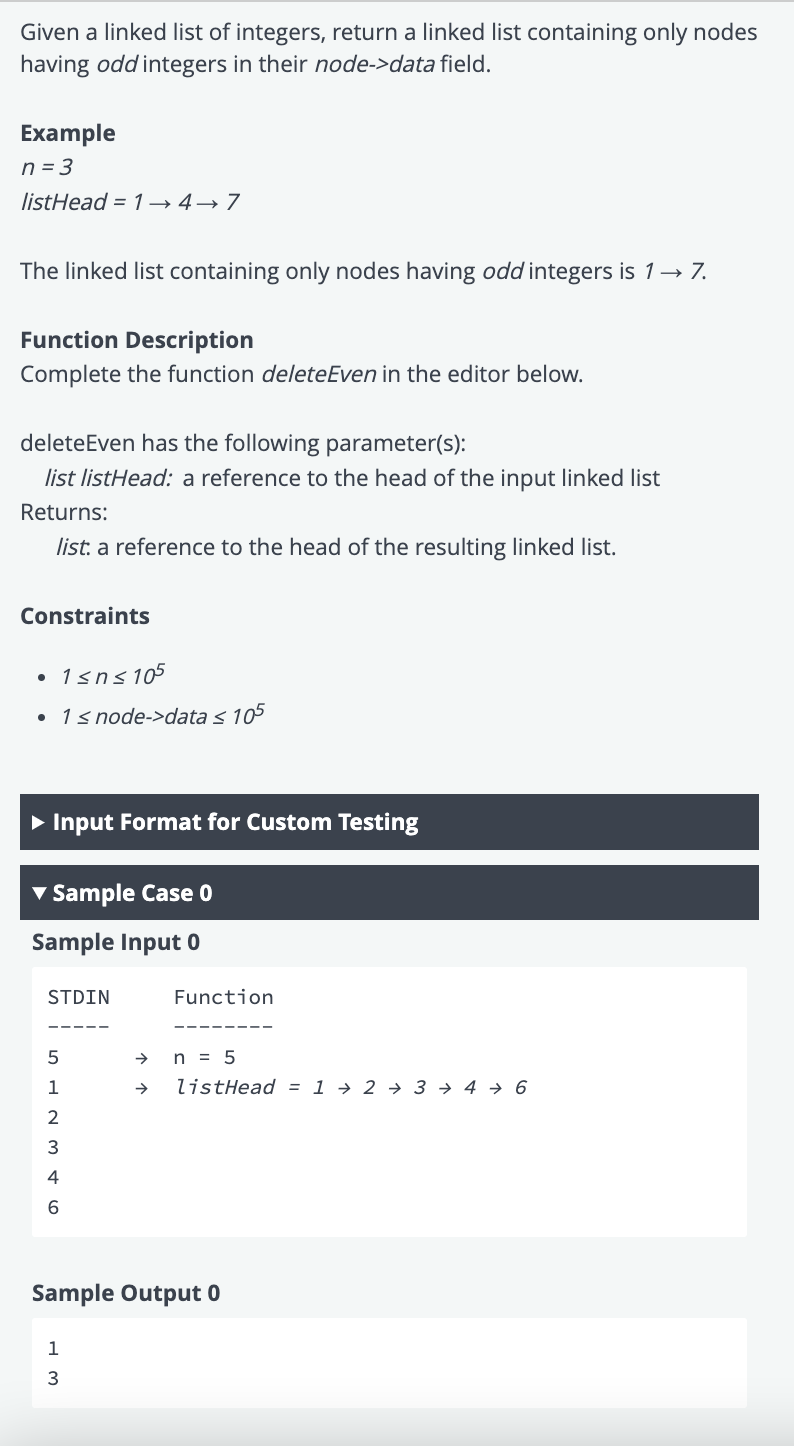
Task: Click the value 6 in the STDIN column
Action: (53, 1208)
